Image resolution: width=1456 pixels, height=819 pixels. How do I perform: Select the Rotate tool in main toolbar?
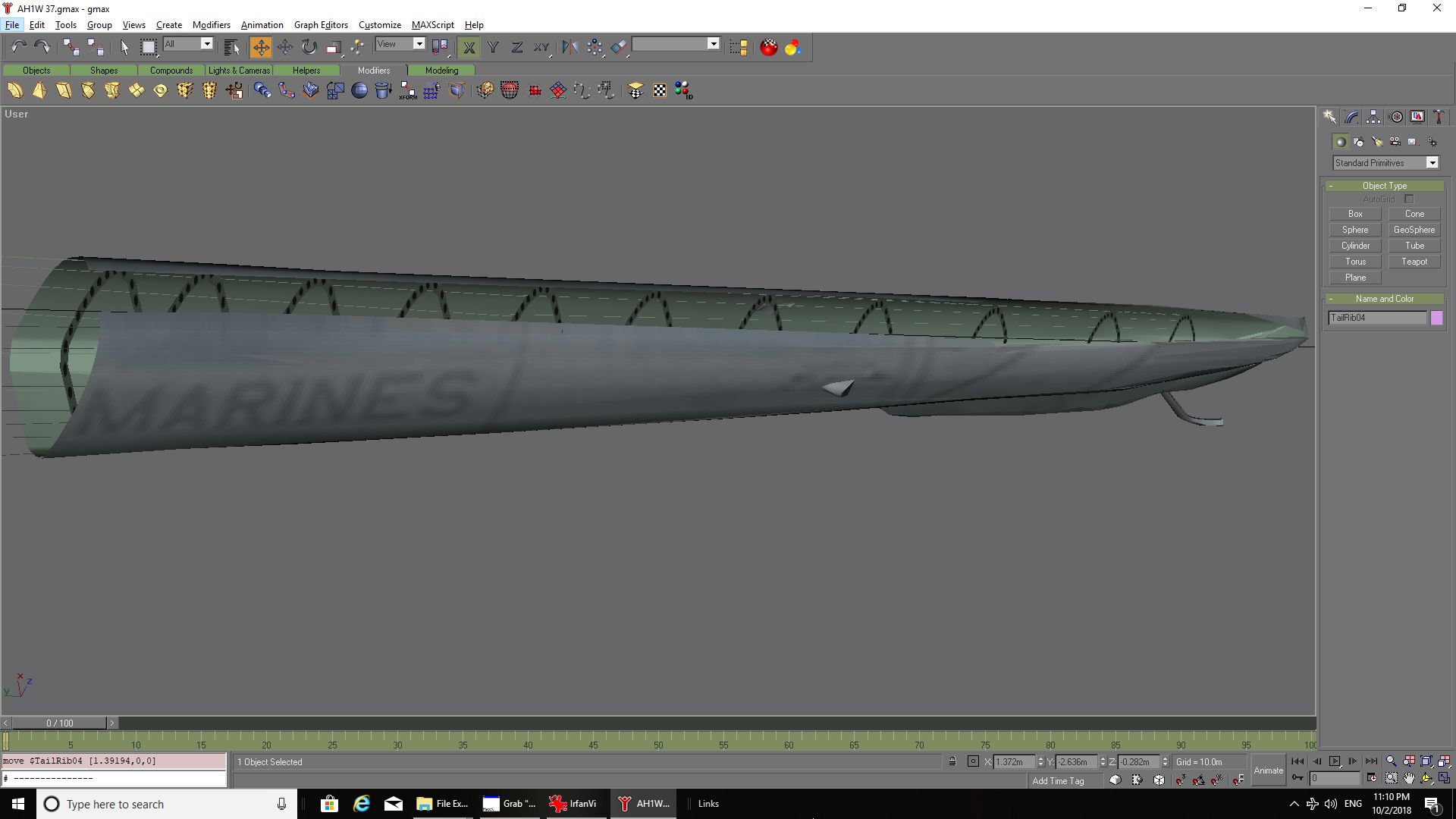(309, 47)
